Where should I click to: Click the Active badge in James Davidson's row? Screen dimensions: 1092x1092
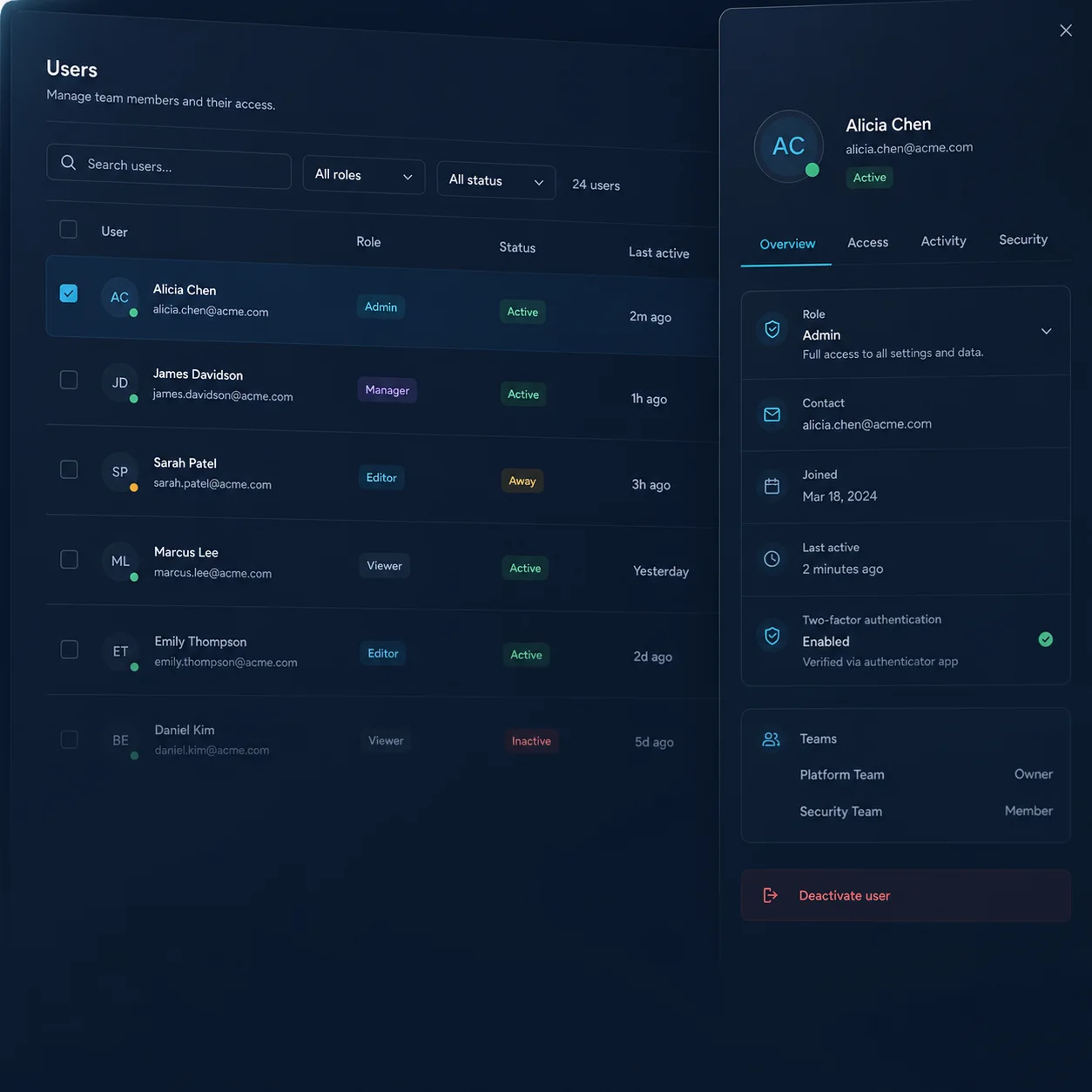(523, 394)
